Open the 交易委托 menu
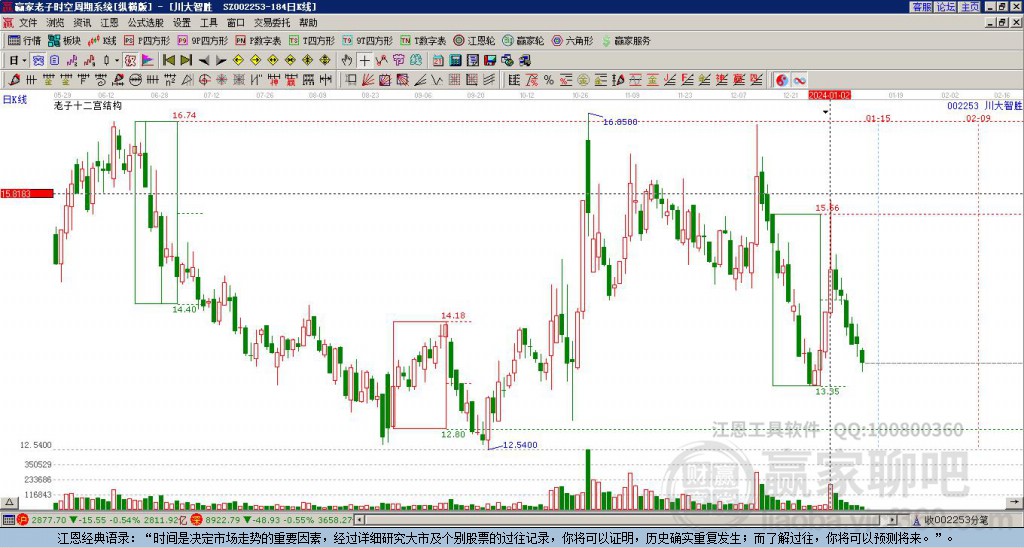Image resolution: width=1024 pixels, height=548 pixels. tap(272, 23)
